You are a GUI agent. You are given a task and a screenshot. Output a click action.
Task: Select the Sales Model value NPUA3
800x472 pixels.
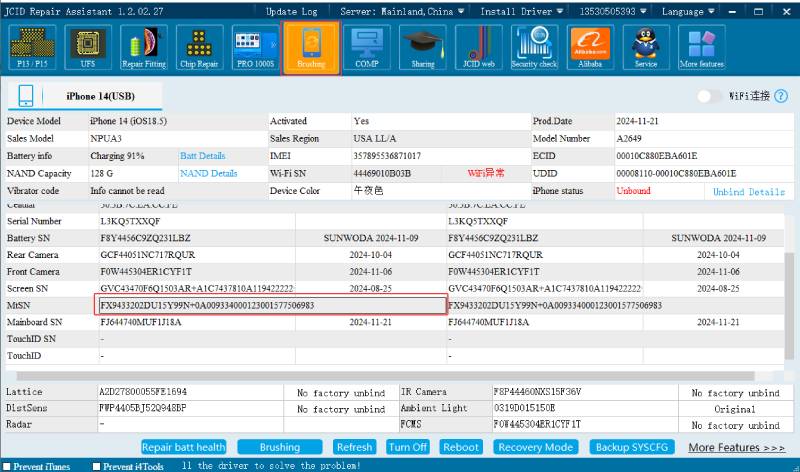tap(106, 139)
